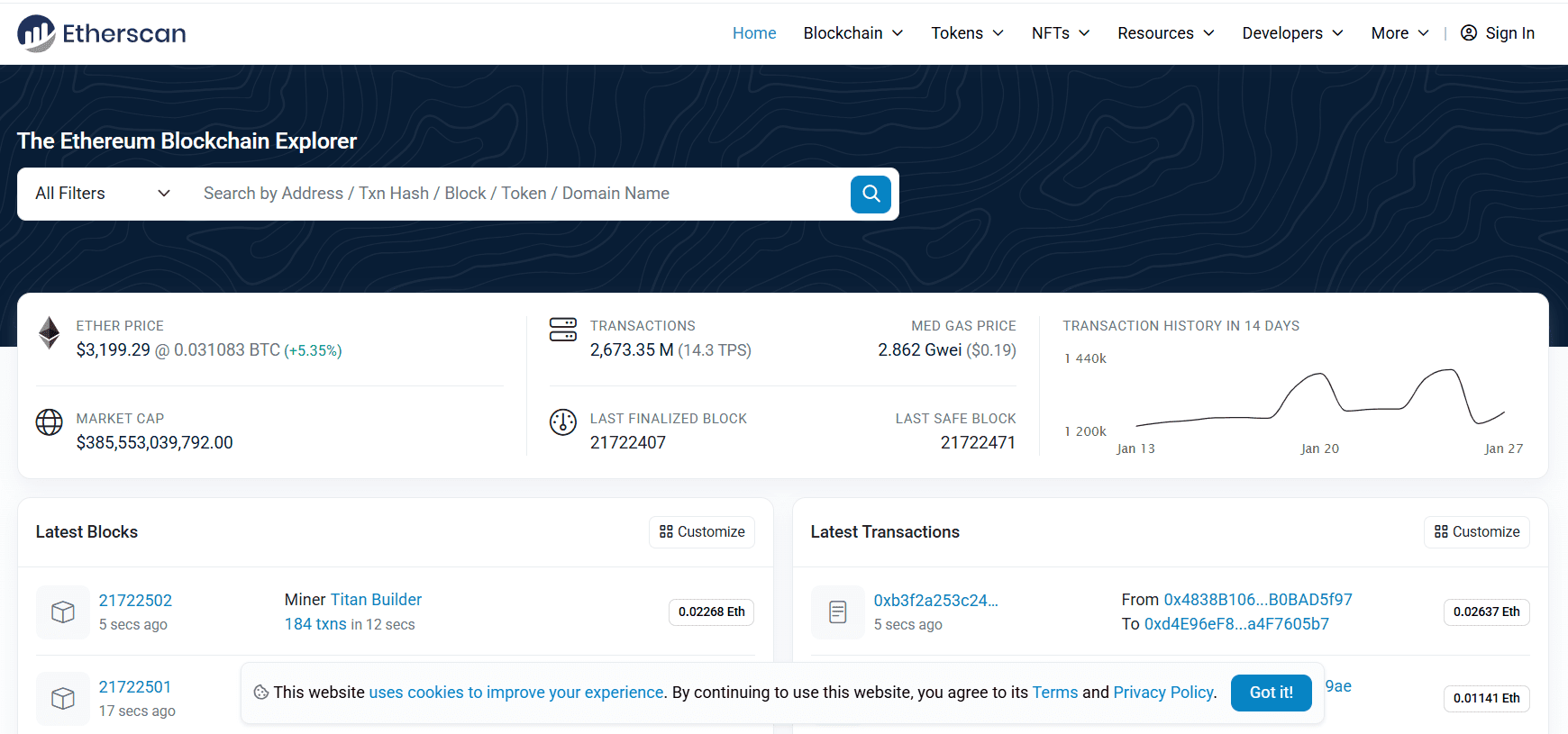Image resolution: width=1568 pixels, height=734 pixels.
Task: Click the Sign In link
Action: 1498,33
